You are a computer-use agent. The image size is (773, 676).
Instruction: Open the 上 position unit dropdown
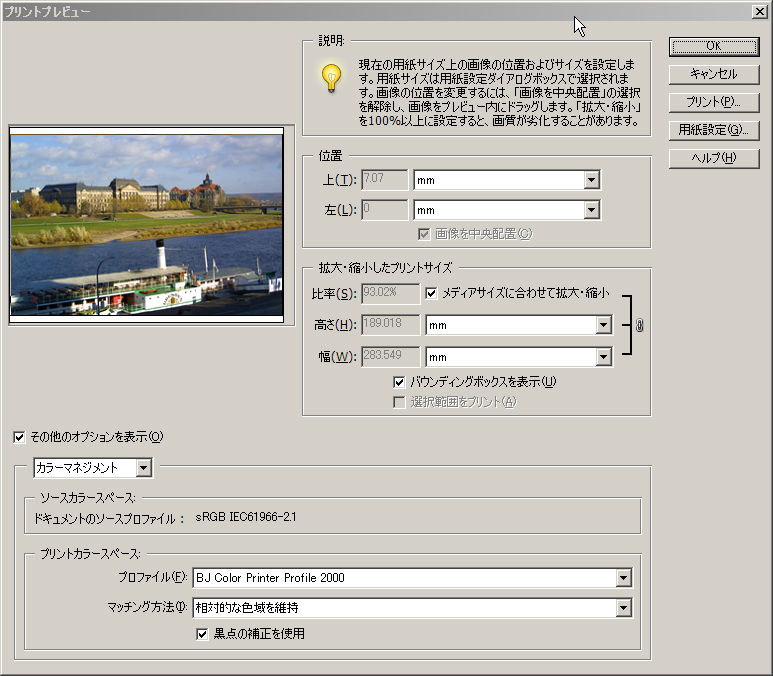[x=591, y=180]
